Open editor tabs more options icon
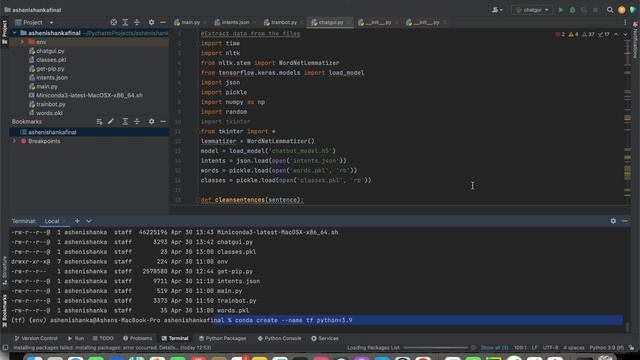The width and height of the screenshot is (640, 360). [625, 22]
